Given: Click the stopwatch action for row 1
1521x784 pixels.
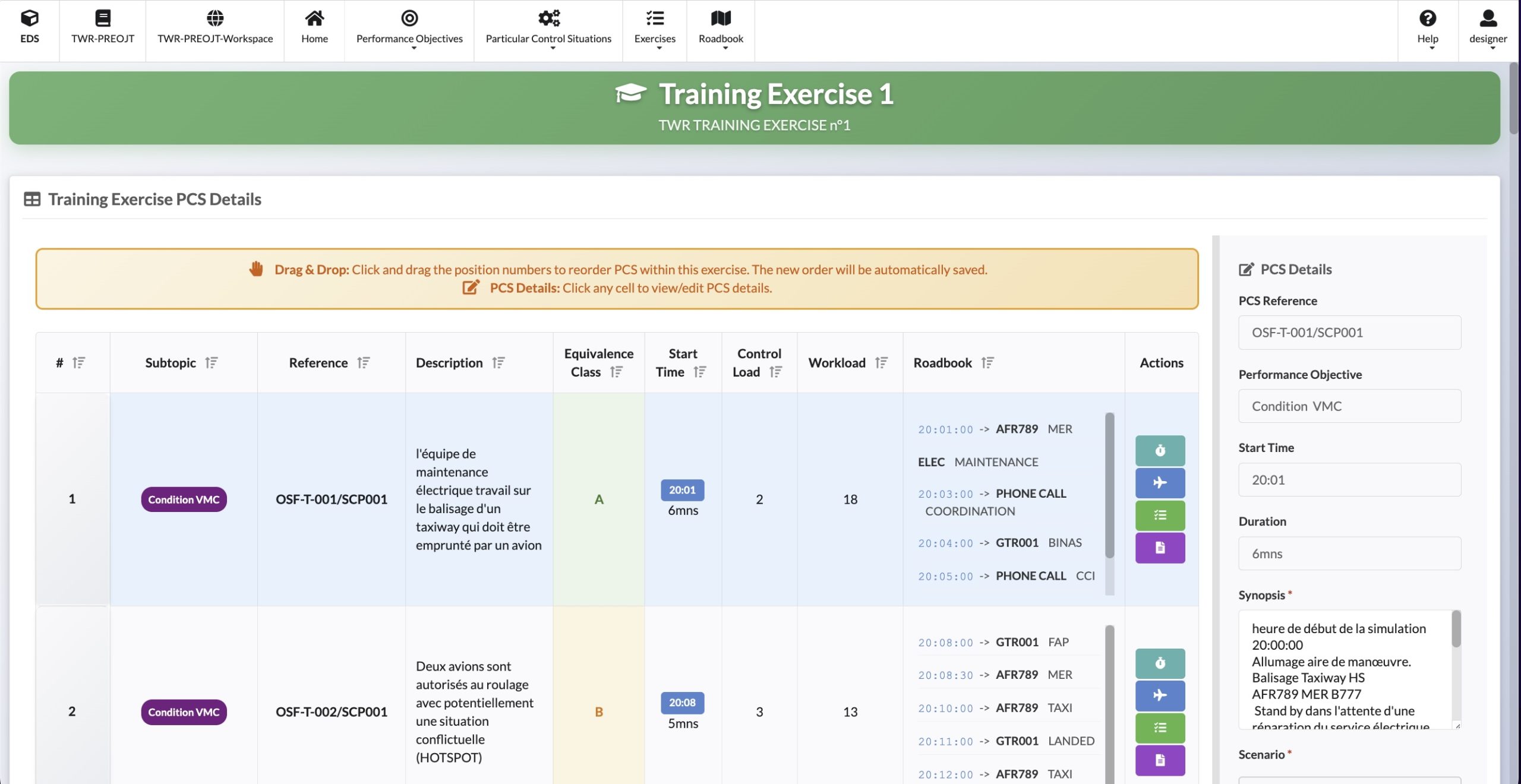Looking at the screenshot, I should (x=1159, y=451).
